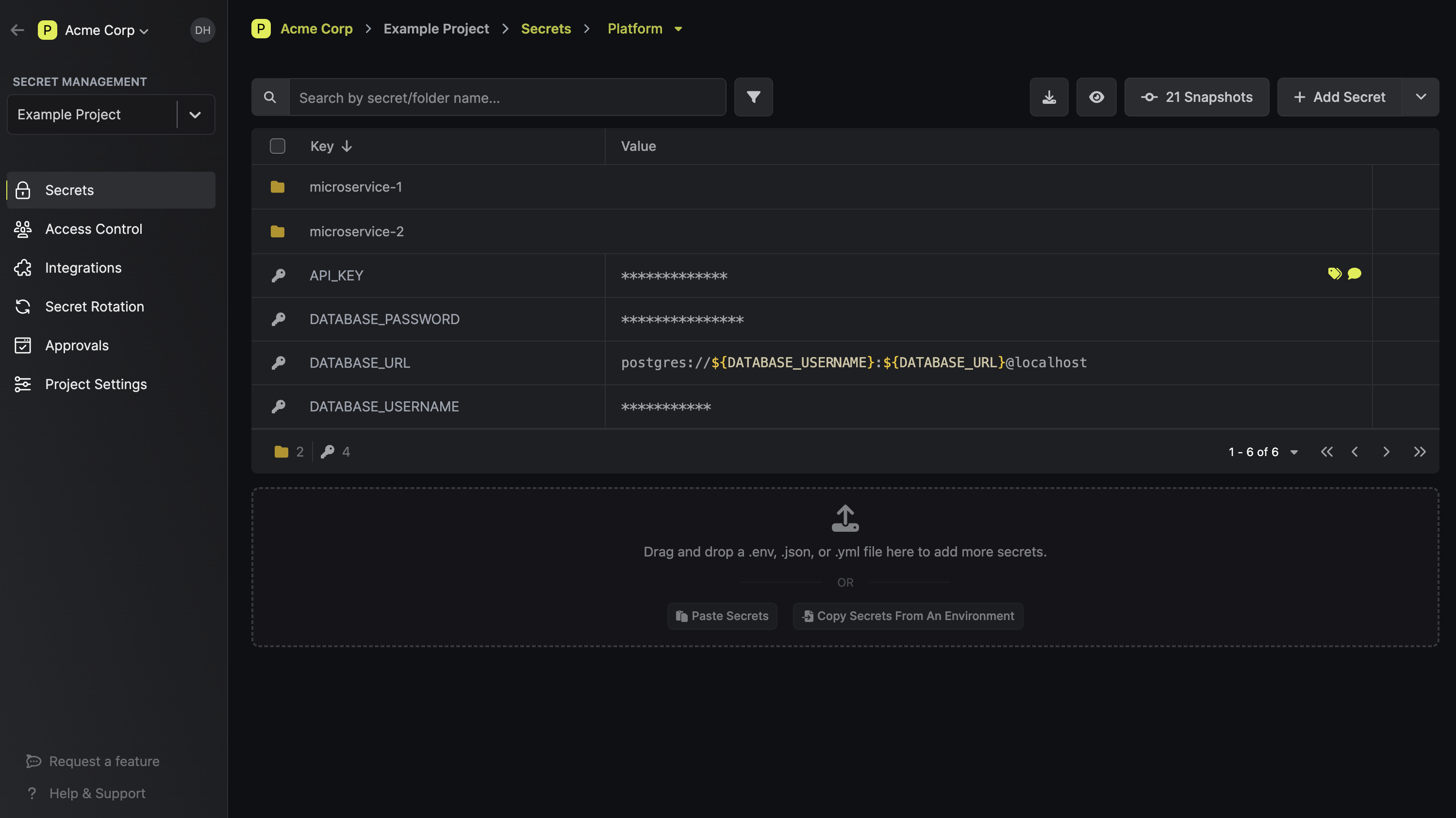Open the Integrations panel in sidebar
The image size is (1456, 818).
83,267
